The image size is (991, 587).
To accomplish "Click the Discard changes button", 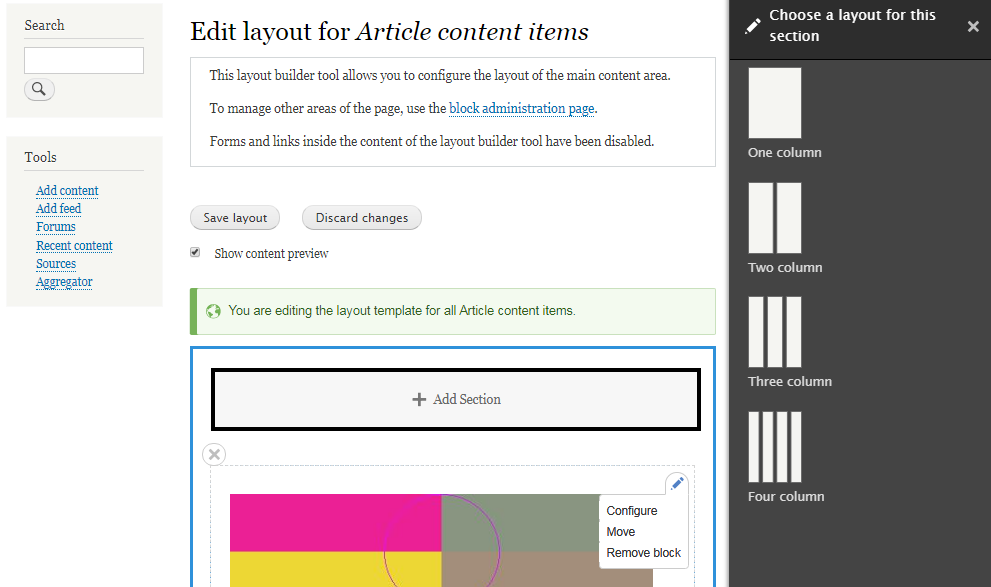I will pyautogui.click(x=362, y=217).
